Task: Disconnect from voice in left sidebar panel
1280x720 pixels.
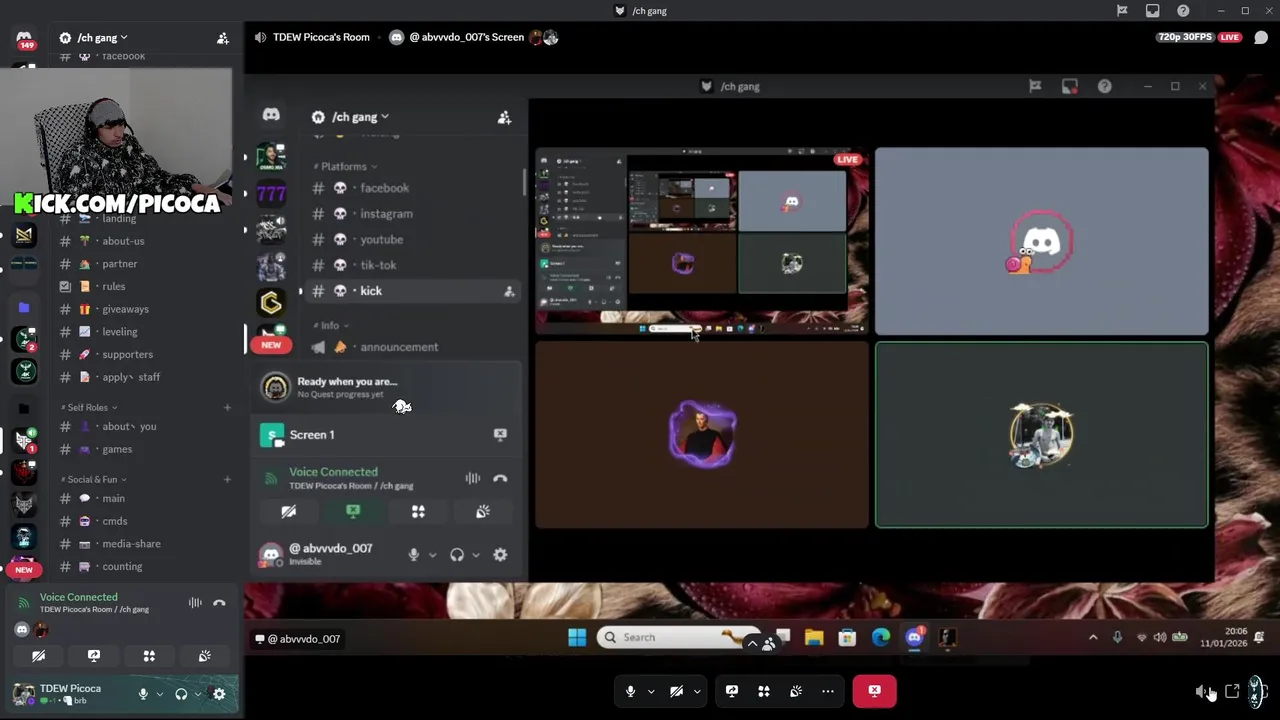Action: pyautogui.click(x=219, y=603)
